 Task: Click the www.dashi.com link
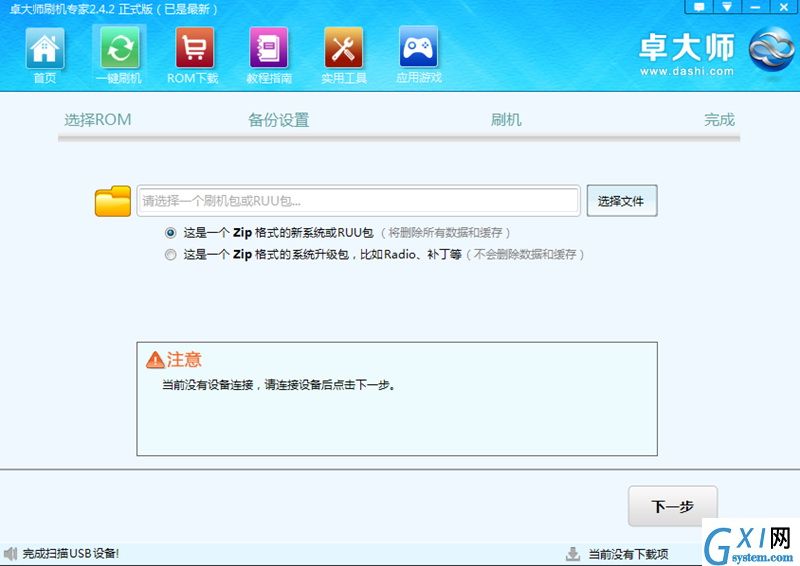[x=687, y=71]
